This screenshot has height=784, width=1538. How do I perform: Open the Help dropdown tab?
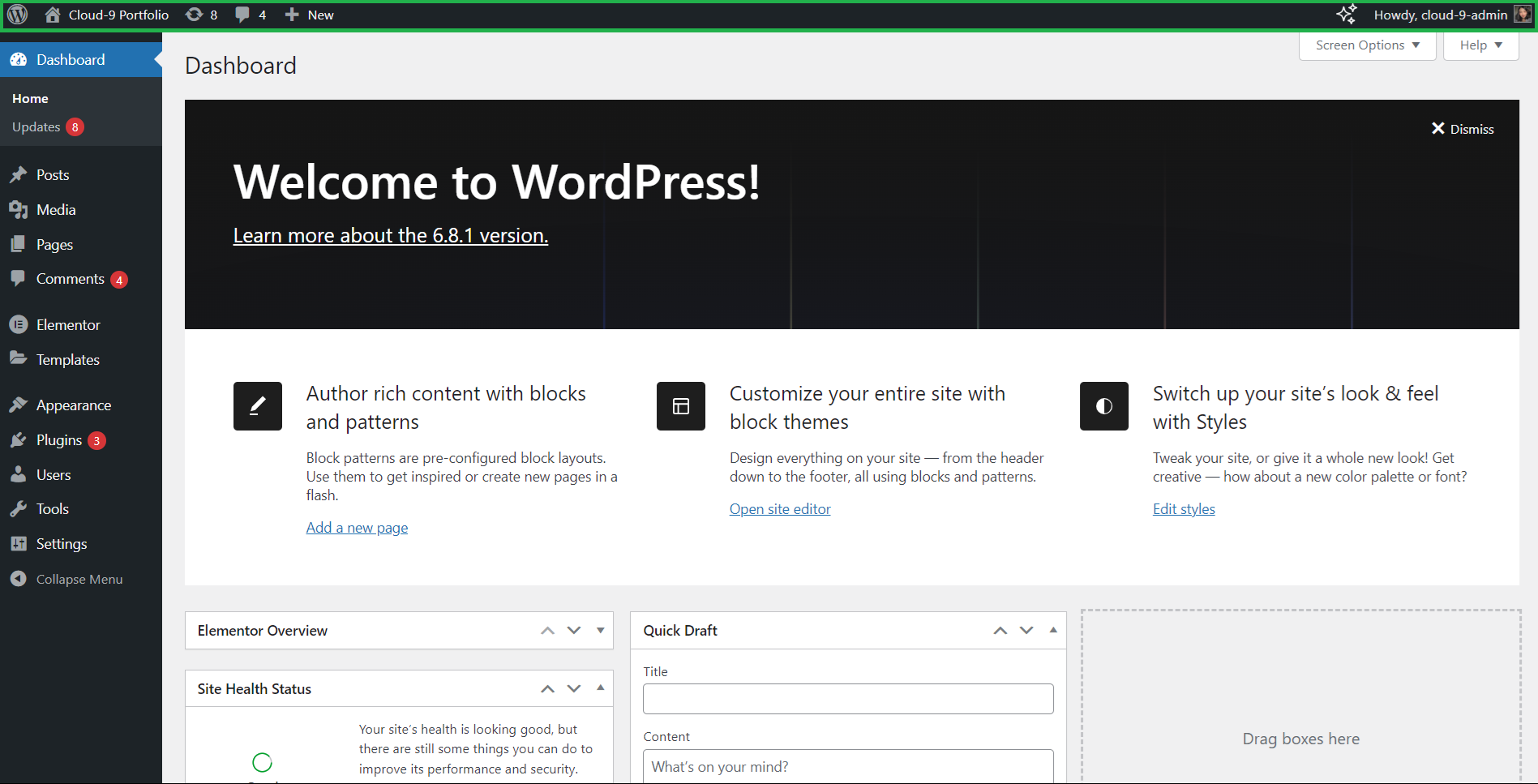tap(1481, 45)
